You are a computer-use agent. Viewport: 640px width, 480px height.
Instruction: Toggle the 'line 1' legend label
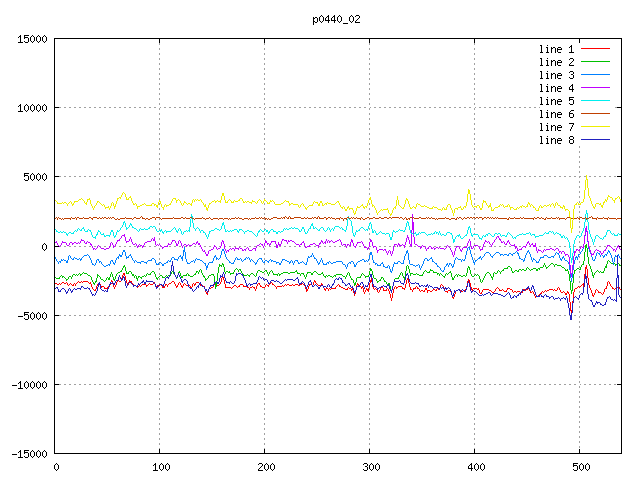pos(556,49)
